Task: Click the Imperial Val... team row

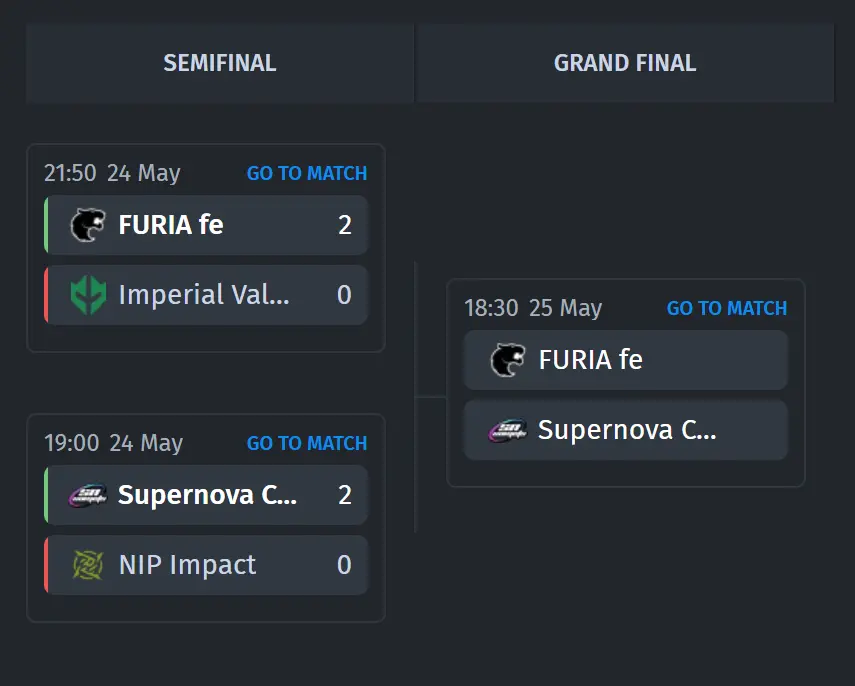Action: click(206, 295)
